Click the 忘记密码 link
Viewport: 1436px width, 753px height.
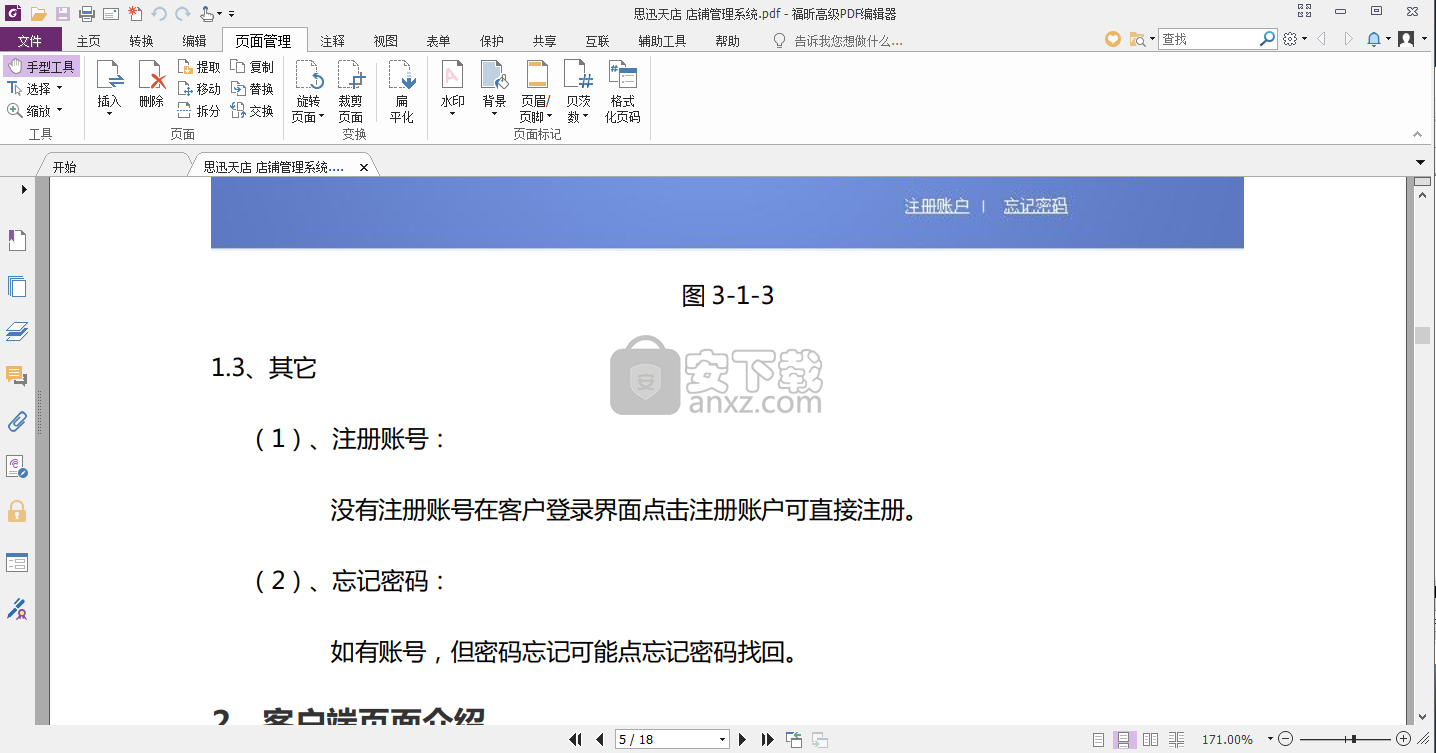1036,206
